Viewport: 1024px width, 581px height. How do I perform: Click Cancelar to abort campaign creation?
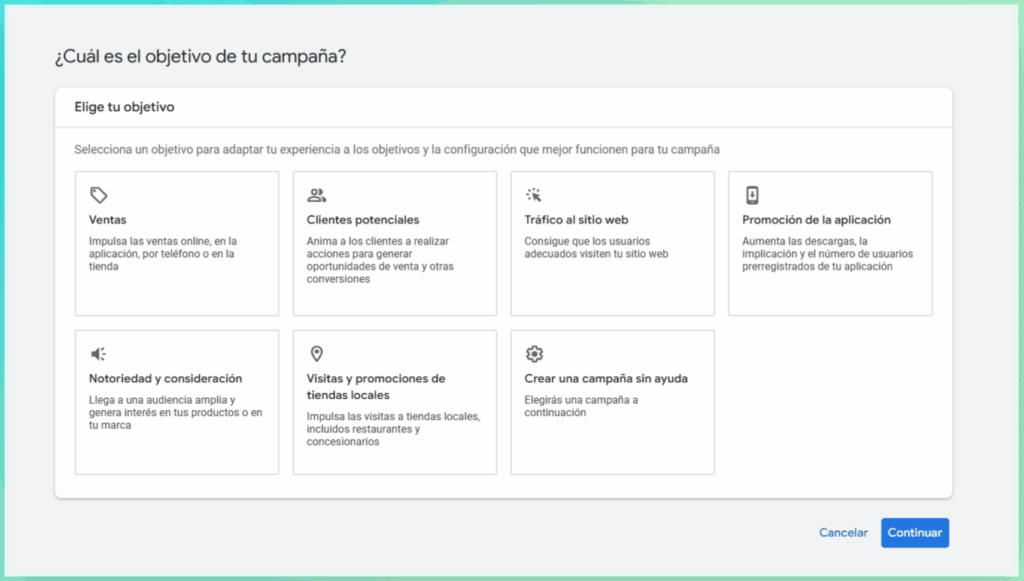pos(843,533)
